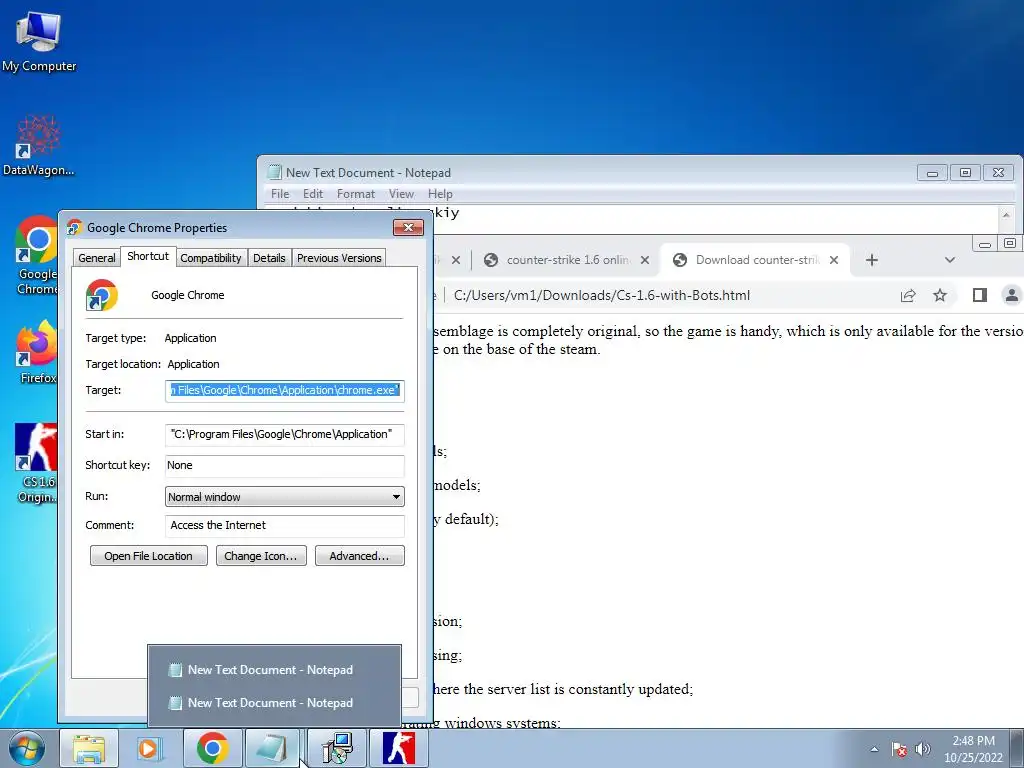Select second New Text Document taskbar preview
Viewport: 1024px width, 768px height.
274,703
